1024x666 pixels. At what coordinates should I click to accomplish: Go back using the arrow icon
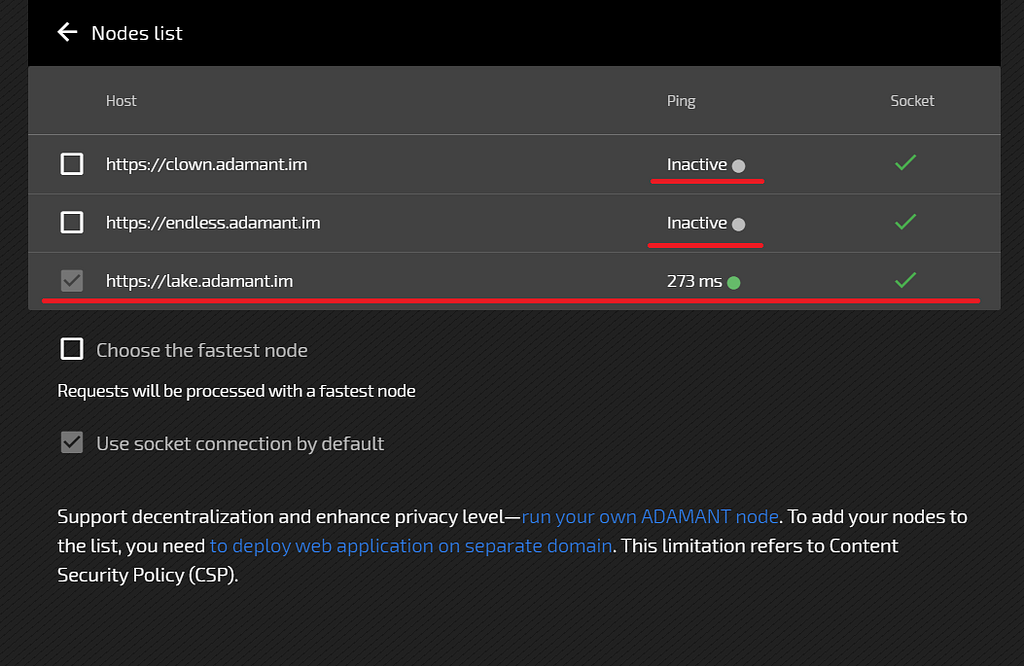coord(67,32)
